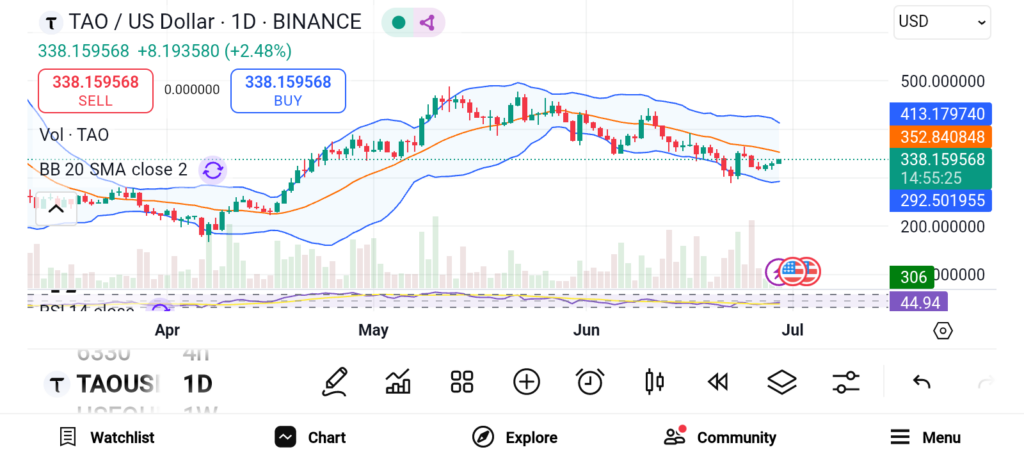Create an alert with the alarm clock icon
The width and height of the screenshot is (1024, 461).
590,381
